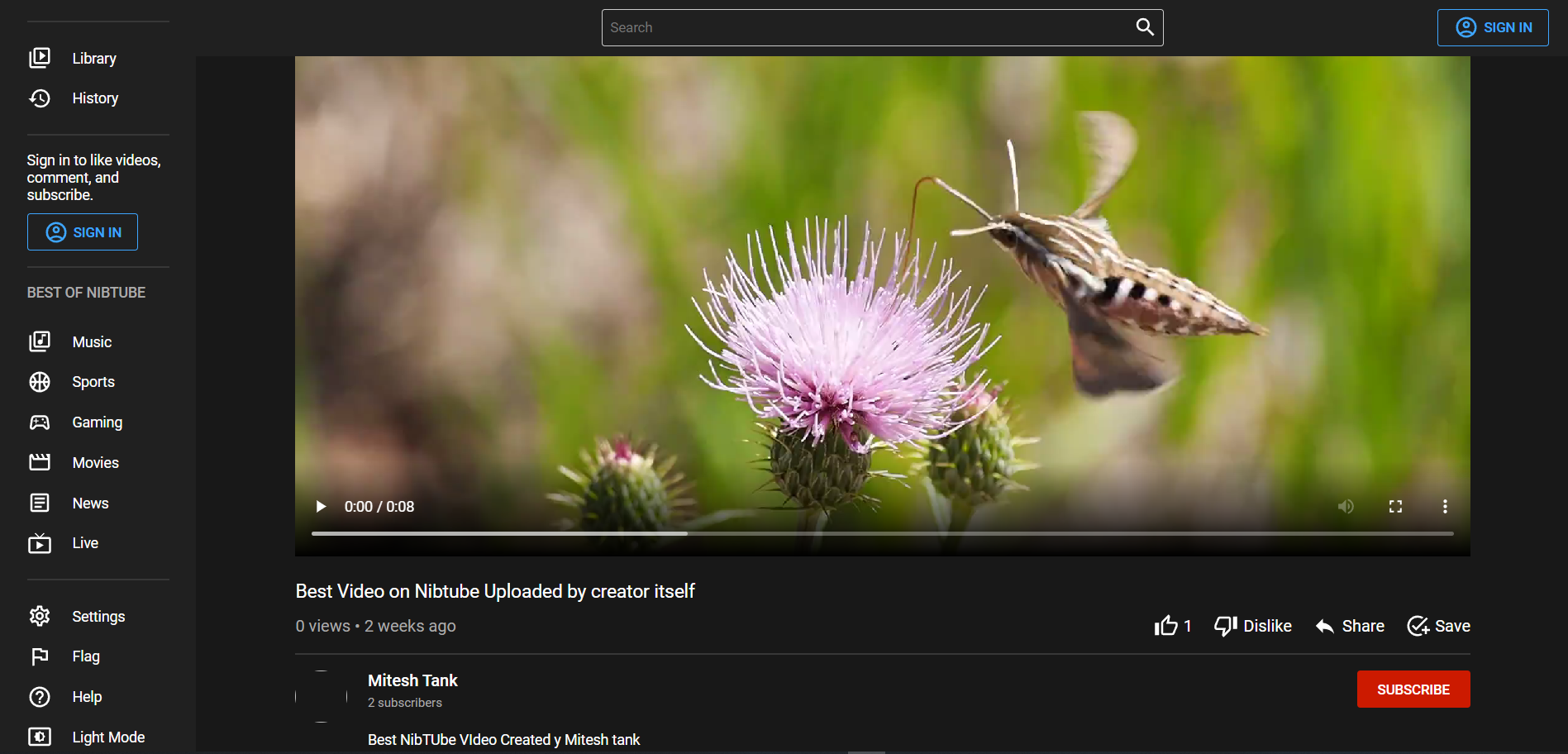Select the Flag menu label
The image size is (1568, 754).
coord(86,656)
